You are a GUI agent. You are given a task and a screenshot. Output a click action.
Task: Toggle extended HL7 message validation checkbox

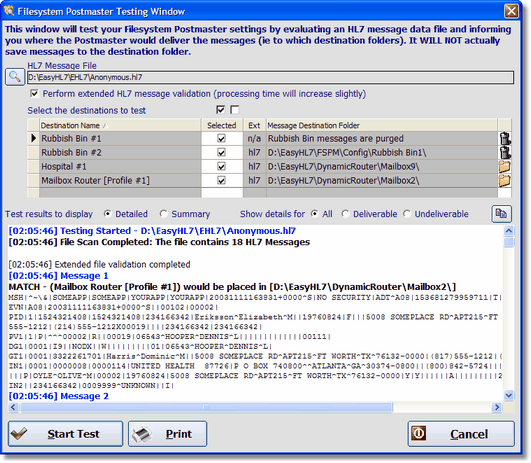click(x=35, y=93)
